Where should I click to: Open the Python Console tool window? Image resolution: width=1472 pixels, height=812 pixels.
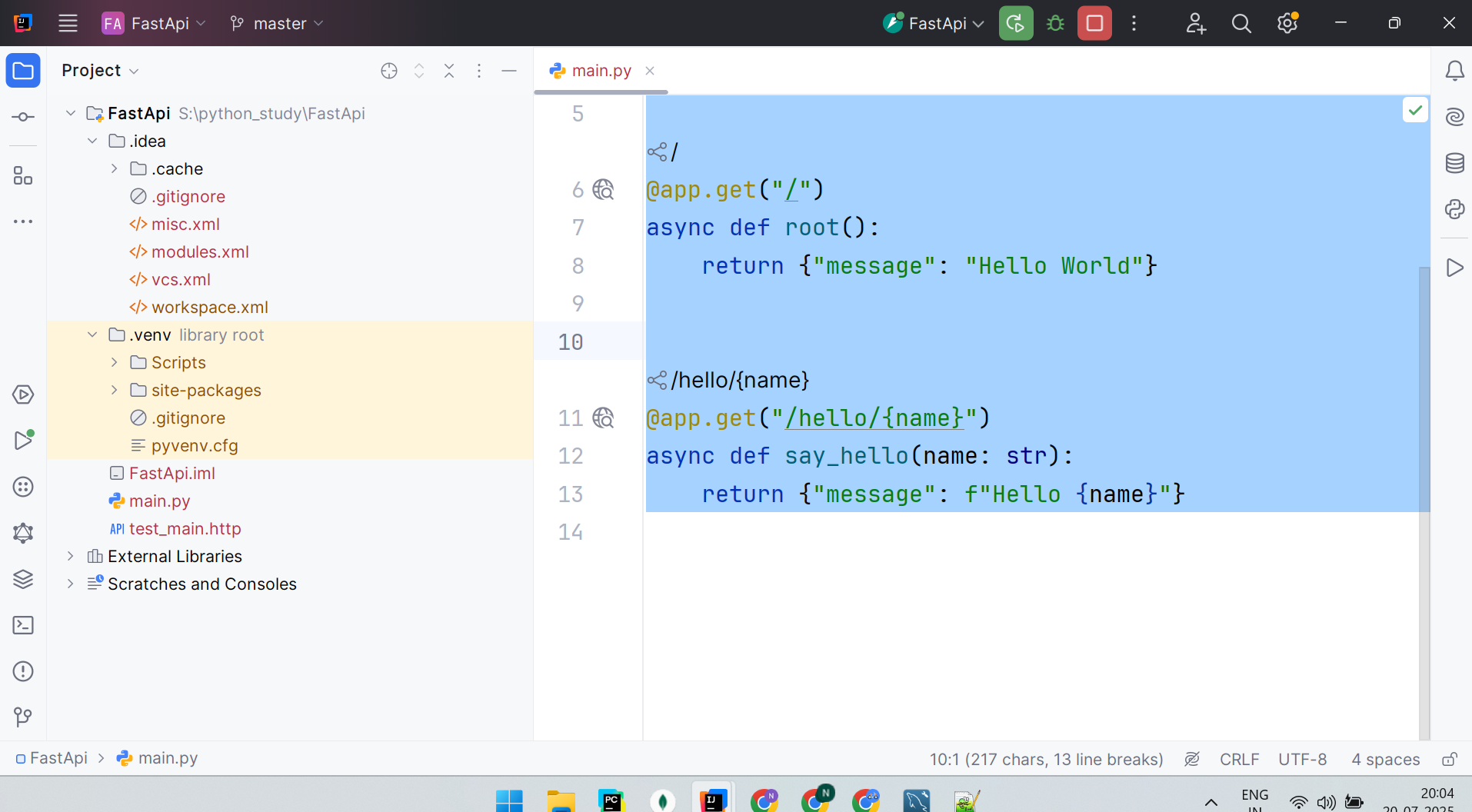coord(1454,209)
